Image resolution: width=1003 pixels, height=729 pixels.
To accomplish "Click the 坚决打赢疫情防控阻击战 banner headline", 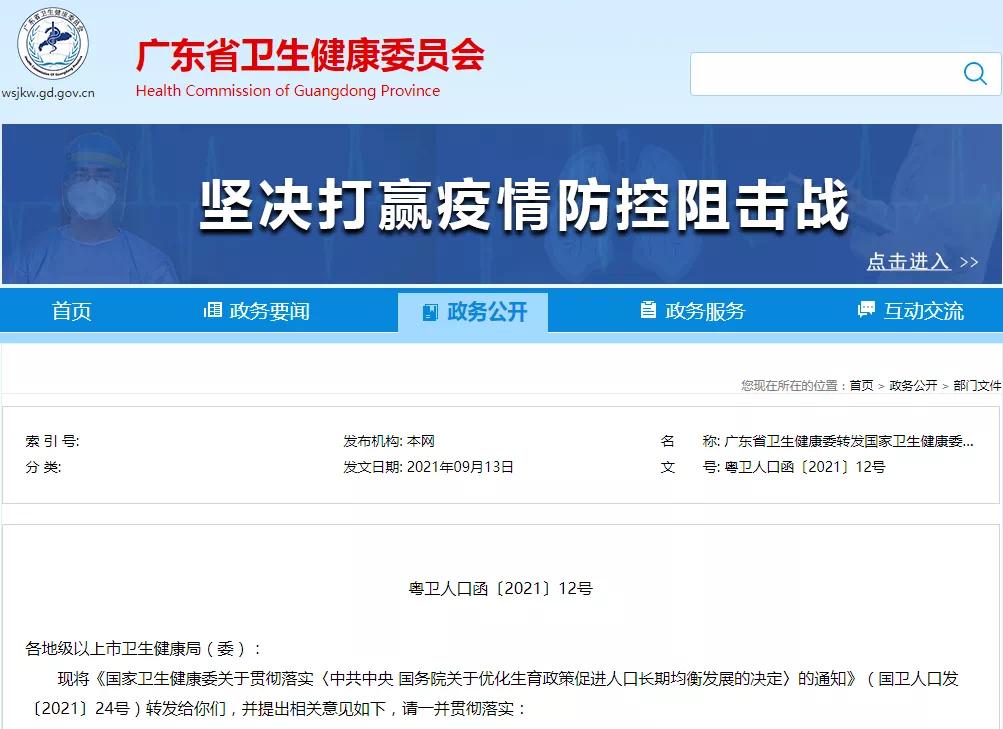I will coord(523,204).
